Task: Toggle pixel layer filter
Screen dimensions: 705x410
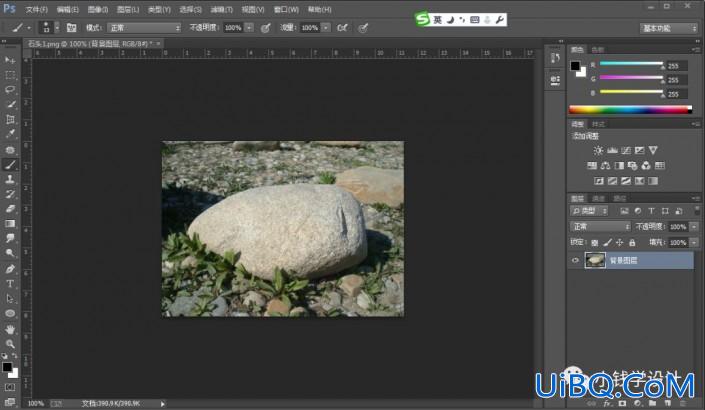Action: point(624,211)
